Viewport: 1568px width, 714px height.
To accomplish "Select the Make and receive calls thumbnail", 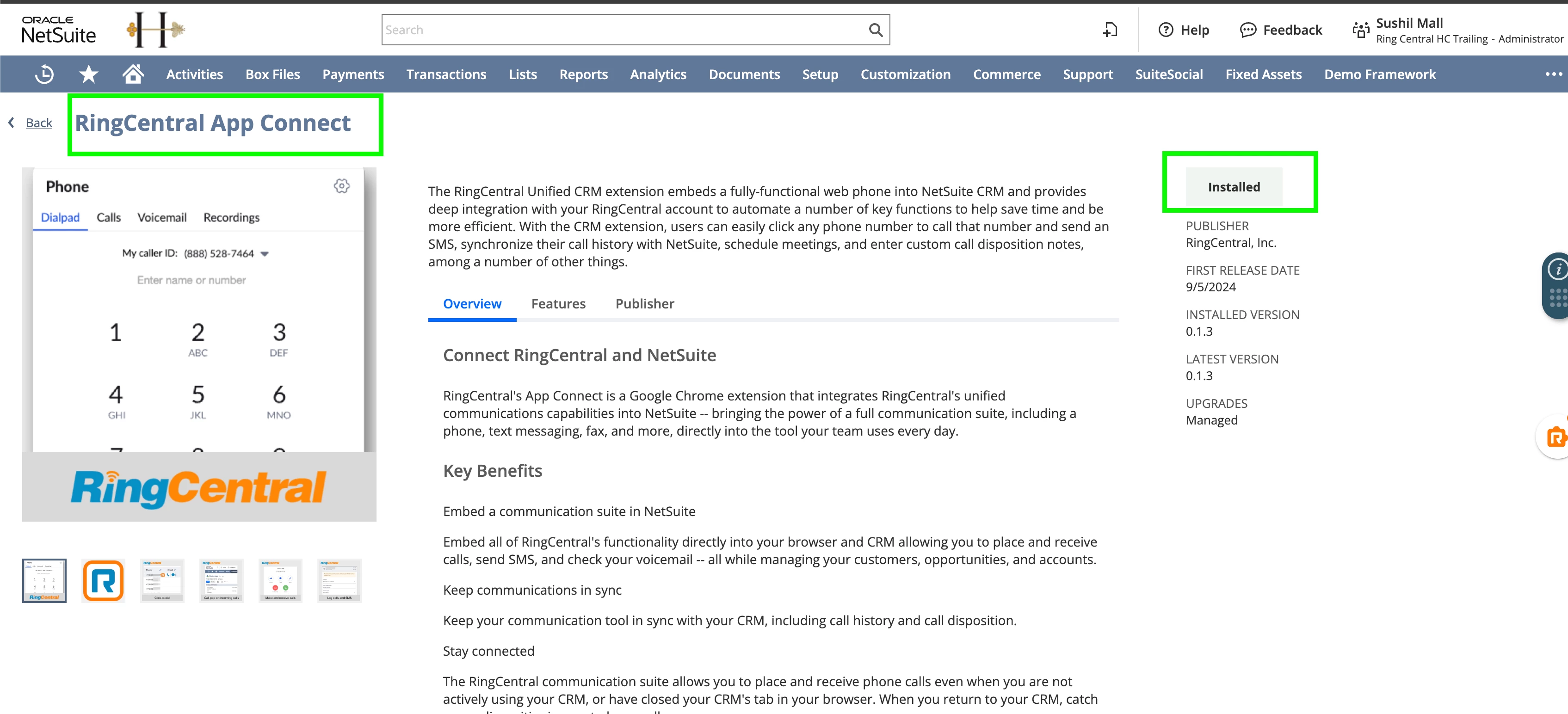I will pyautogui.click(x=280, y=581).
